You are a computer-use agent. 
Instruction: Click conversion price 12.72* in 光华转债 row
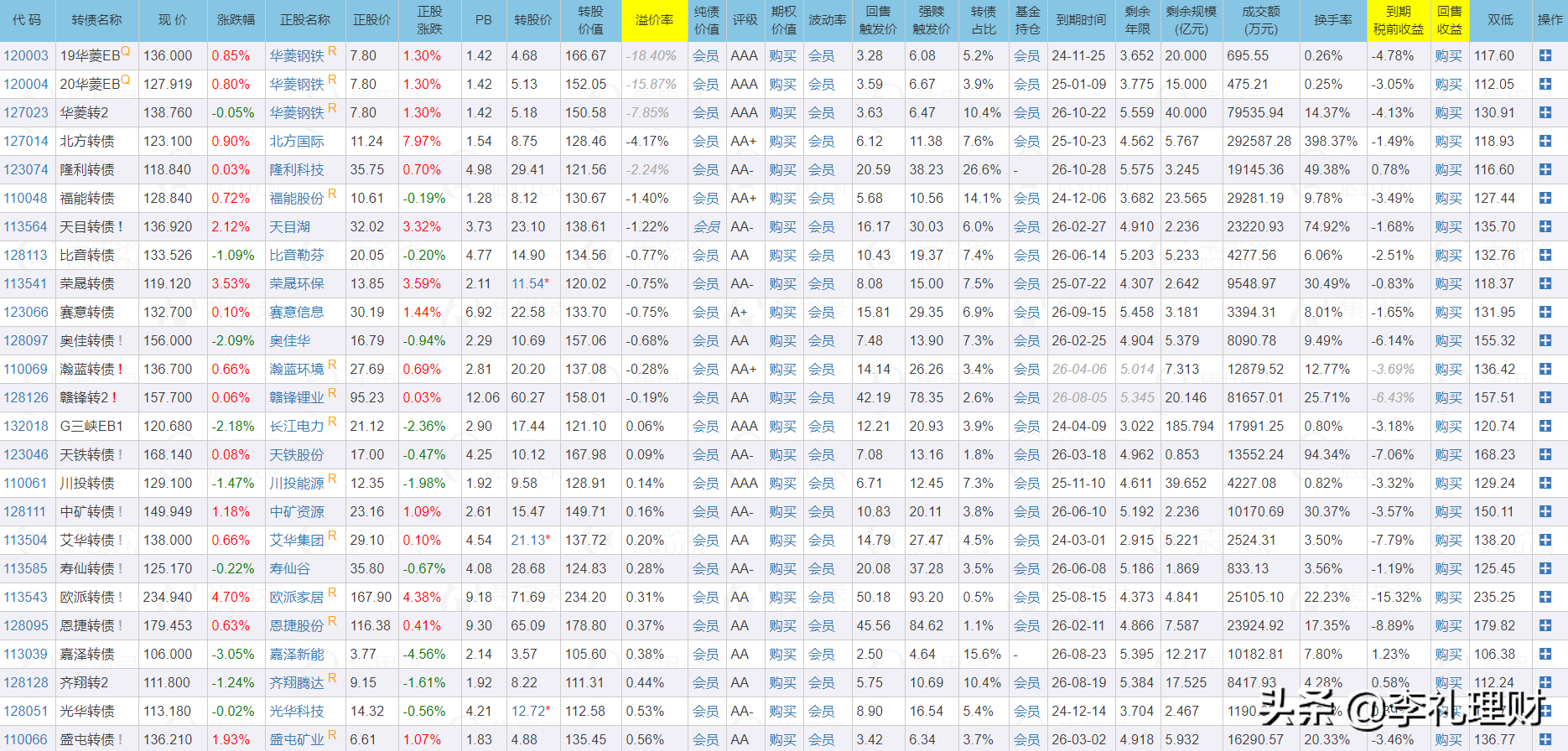tap(531, 712)
